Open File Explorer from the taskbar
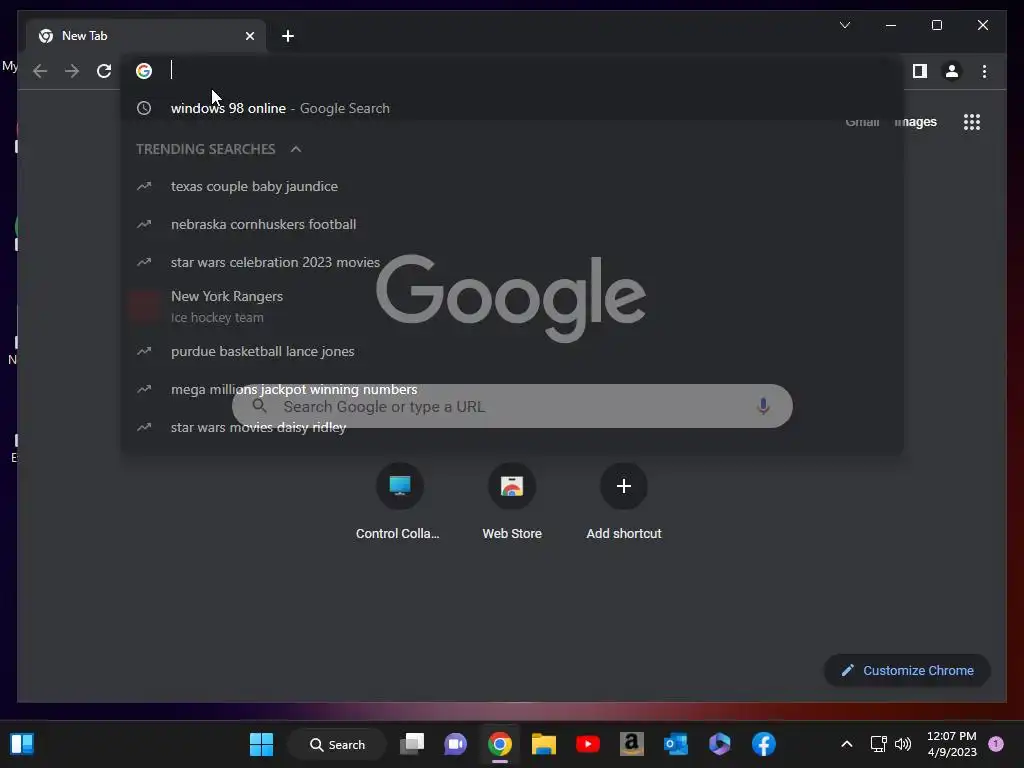The height and width of the screenshot is (768, 1024). click(543, 744)
